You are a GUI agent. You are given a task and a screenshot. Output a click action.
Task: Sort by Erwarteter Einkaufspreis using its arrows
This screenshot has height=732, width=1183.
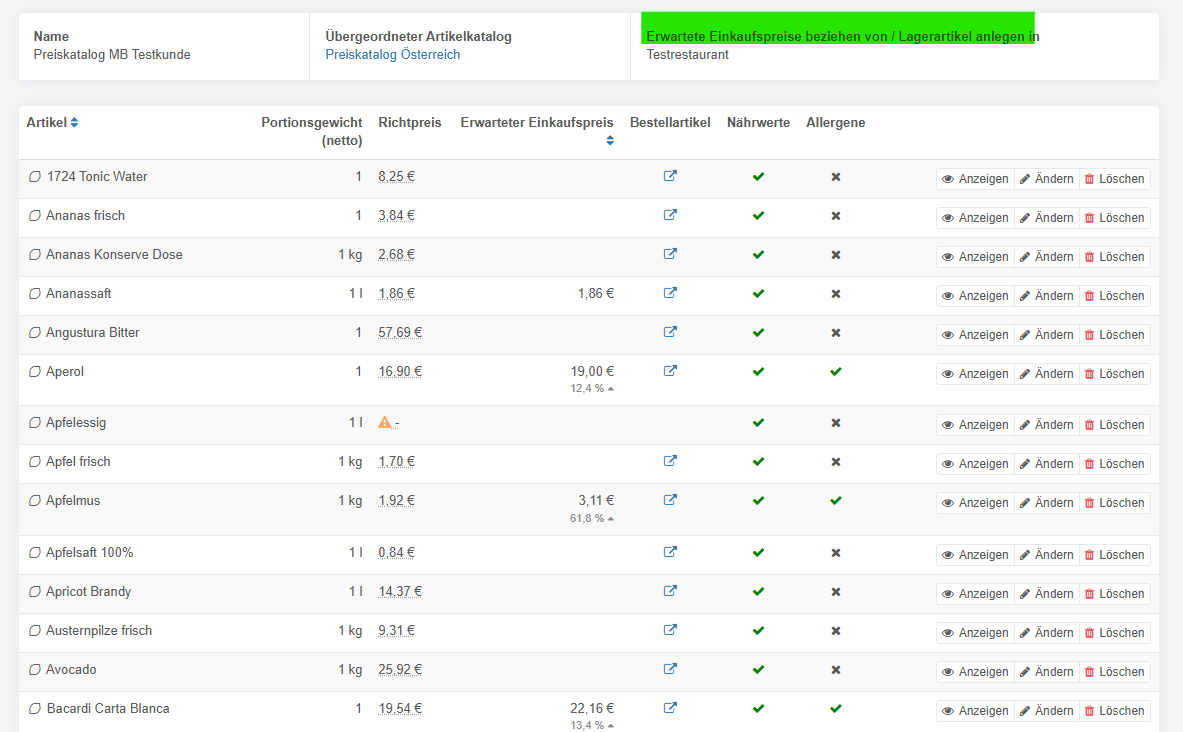pyautogui.click(x=610, y=140)
